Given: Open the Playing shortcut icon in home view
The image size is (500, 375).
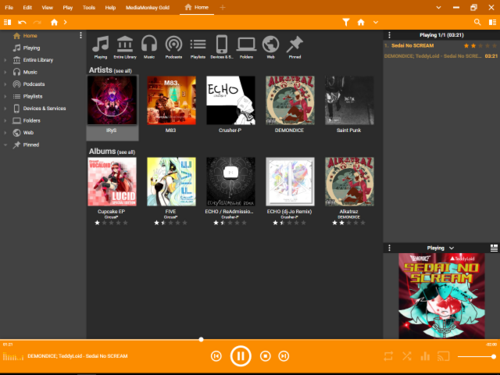Looking at the screenshot, I should pyautogui.click(x=101, y=44).
